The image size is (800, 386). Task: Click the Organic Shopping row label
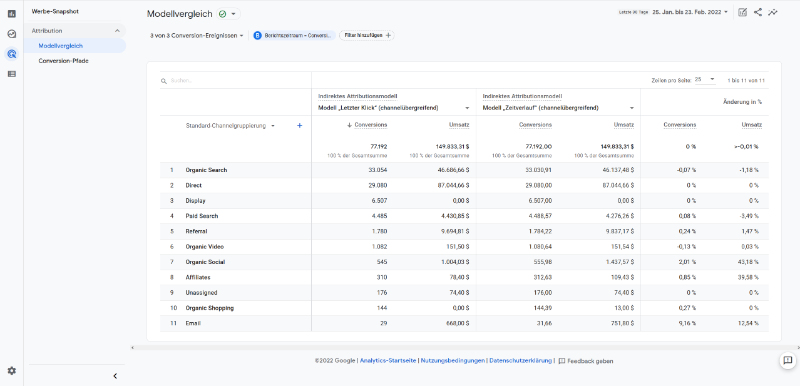[x=210, y=308]
